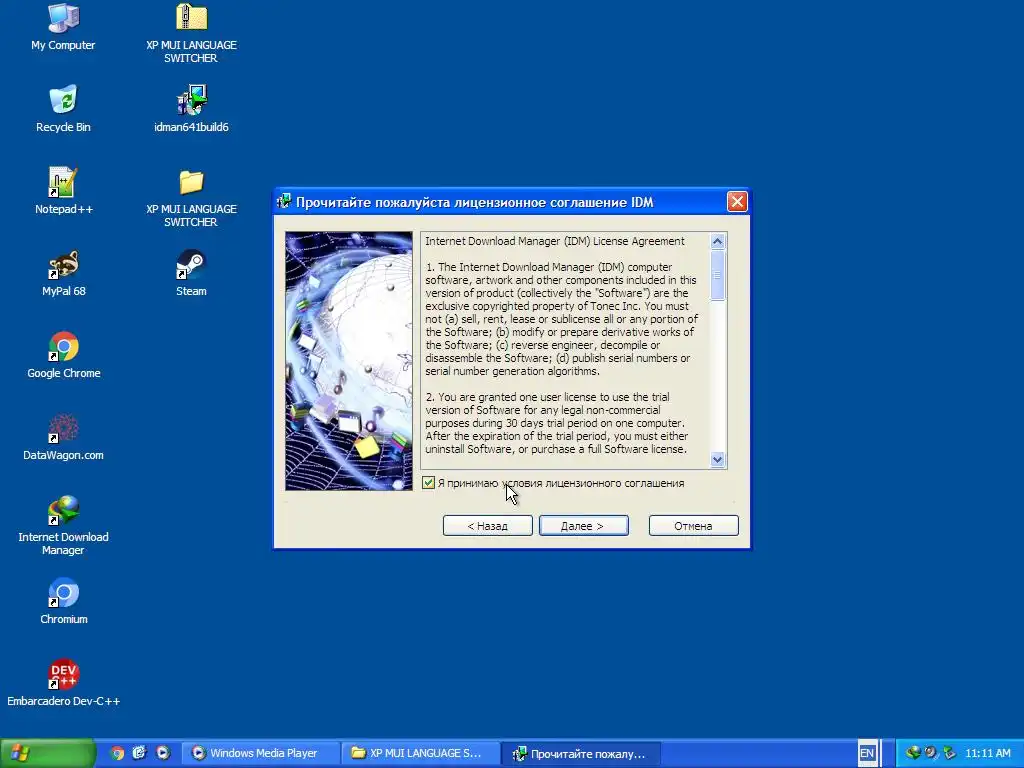Image resolution: width=1024 pixels, height=768 pixels.
Task: Click the license heading 'Internet Download Manager (IDM) License Agreement'
Action: coord(554,241)
